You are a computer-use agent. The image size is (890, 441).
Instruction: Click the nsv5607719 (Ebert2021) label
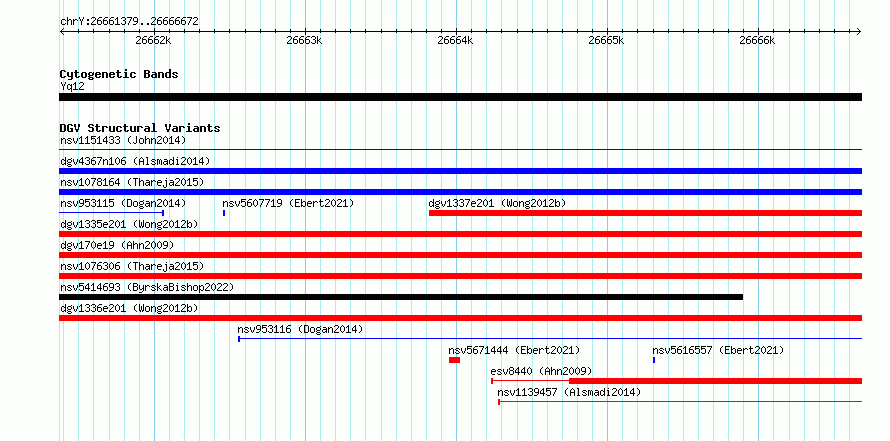point(288,203)
